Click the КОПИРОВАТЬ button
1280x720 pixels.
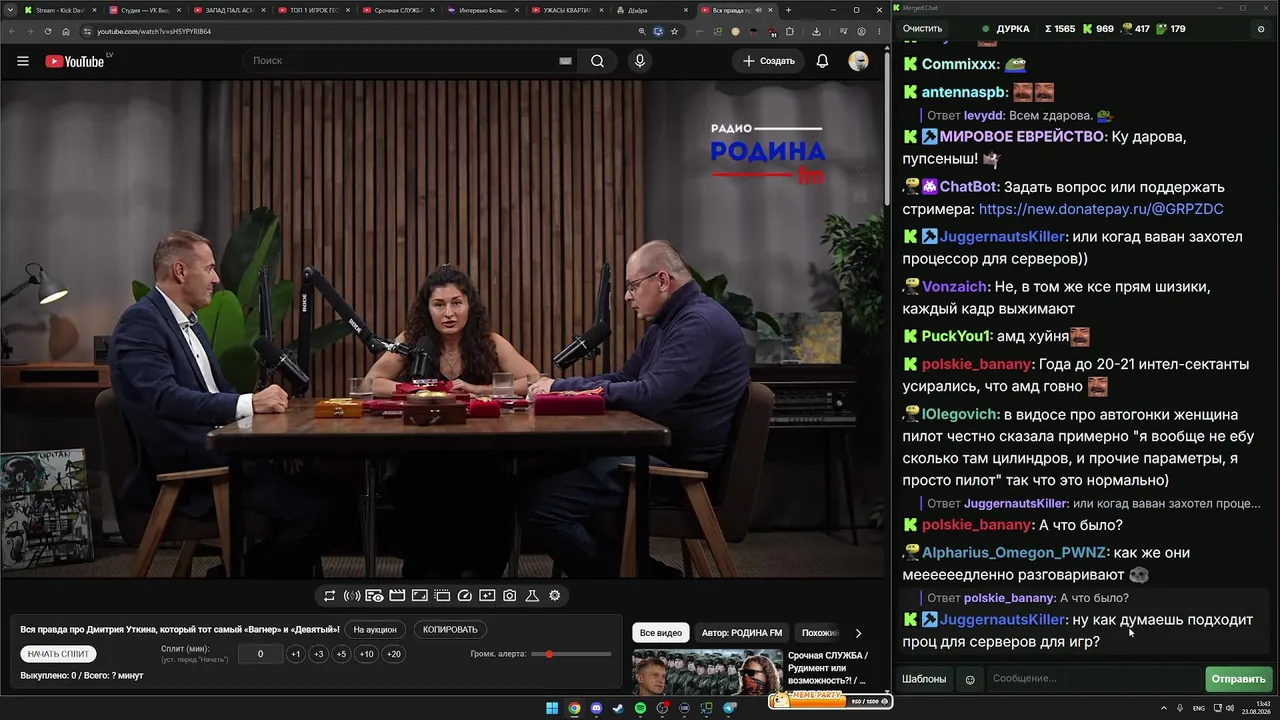coord(450,630)
